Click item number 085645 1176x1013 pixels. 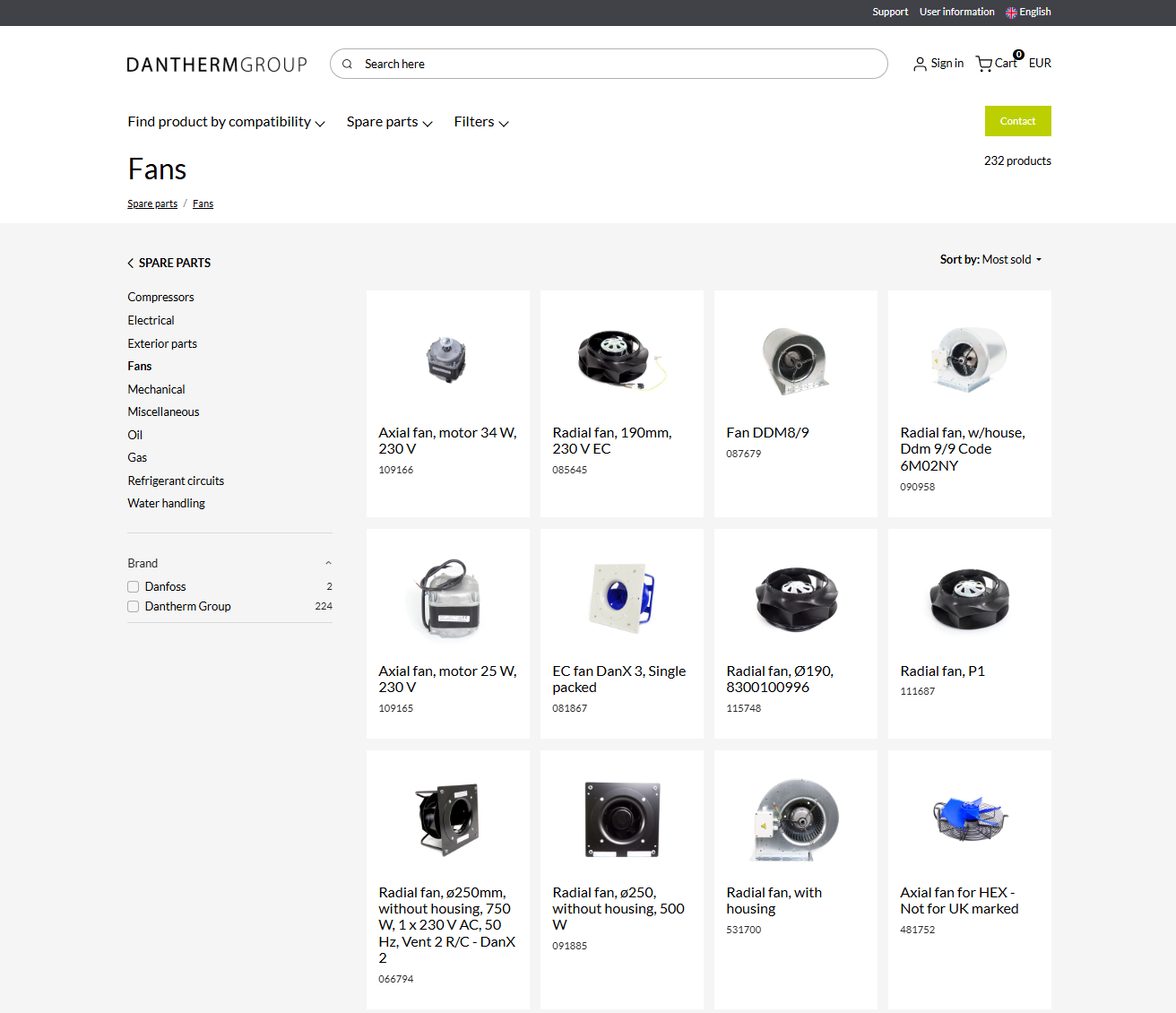click(569, 470)
